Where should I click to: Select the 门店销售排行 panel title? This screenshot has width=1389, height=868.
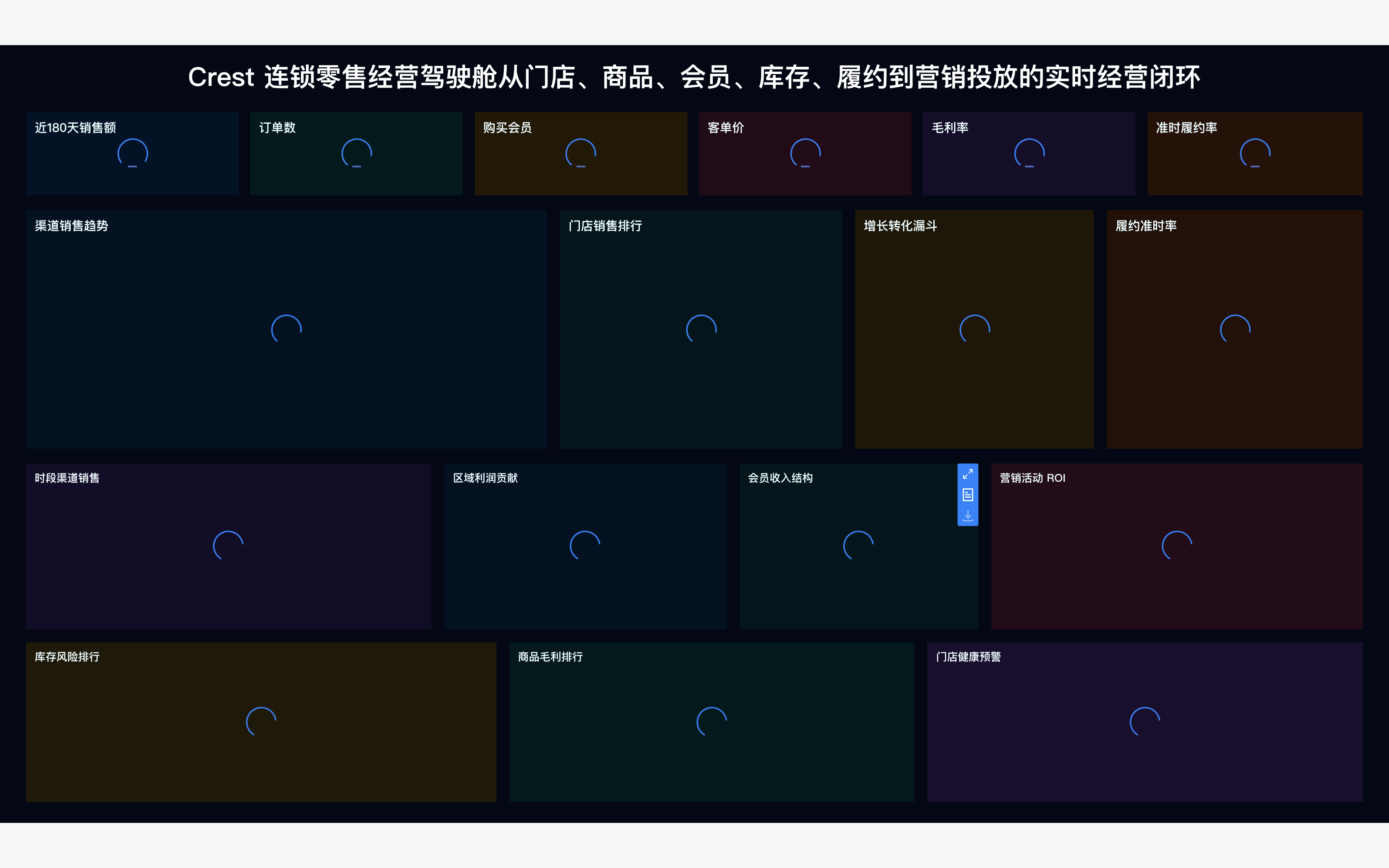click(605, 226)
